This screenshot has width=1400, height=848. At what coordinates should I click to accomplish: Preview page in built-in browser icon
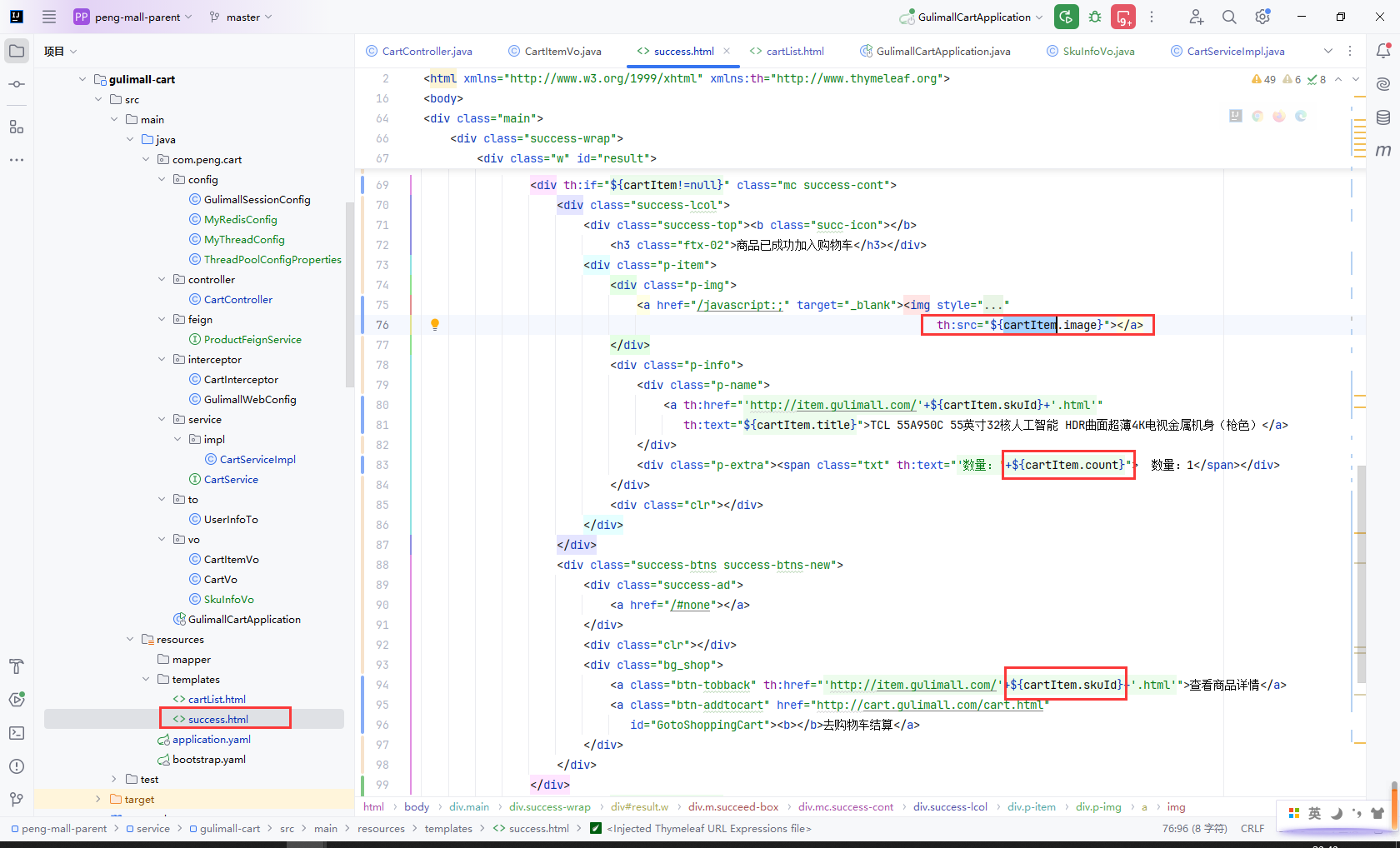click(x=1236, y=117)
